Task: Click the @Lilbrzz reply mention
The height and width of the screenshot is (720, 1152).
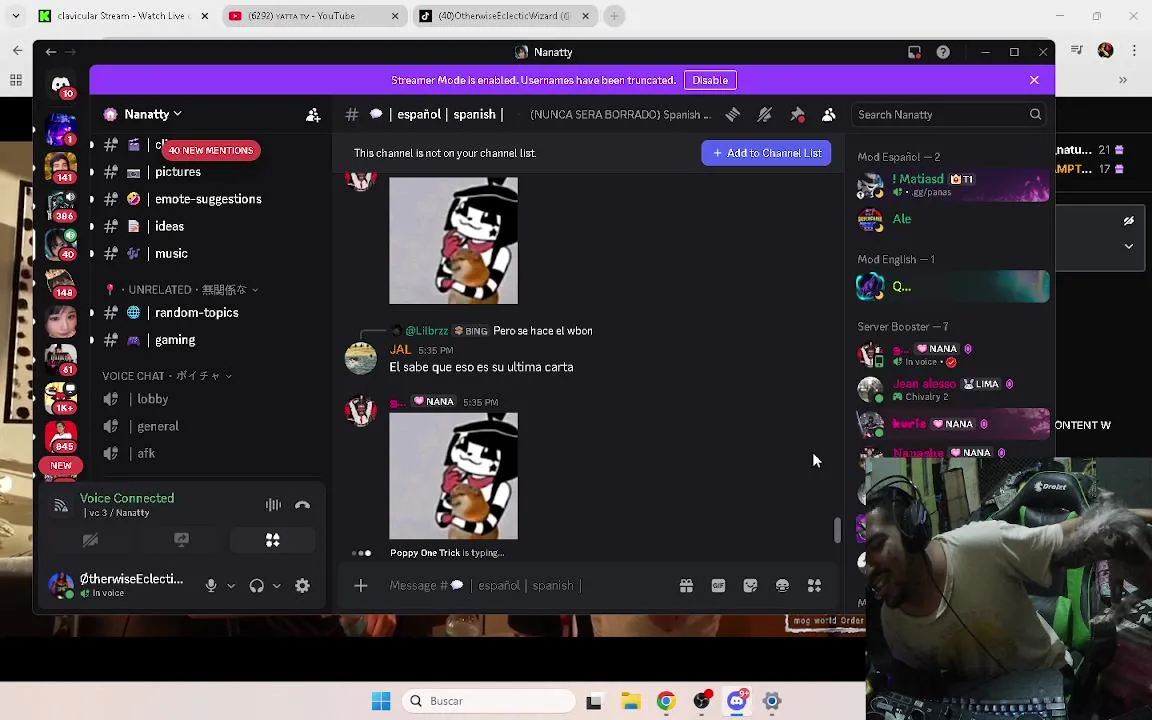Action: coord(426,331)
